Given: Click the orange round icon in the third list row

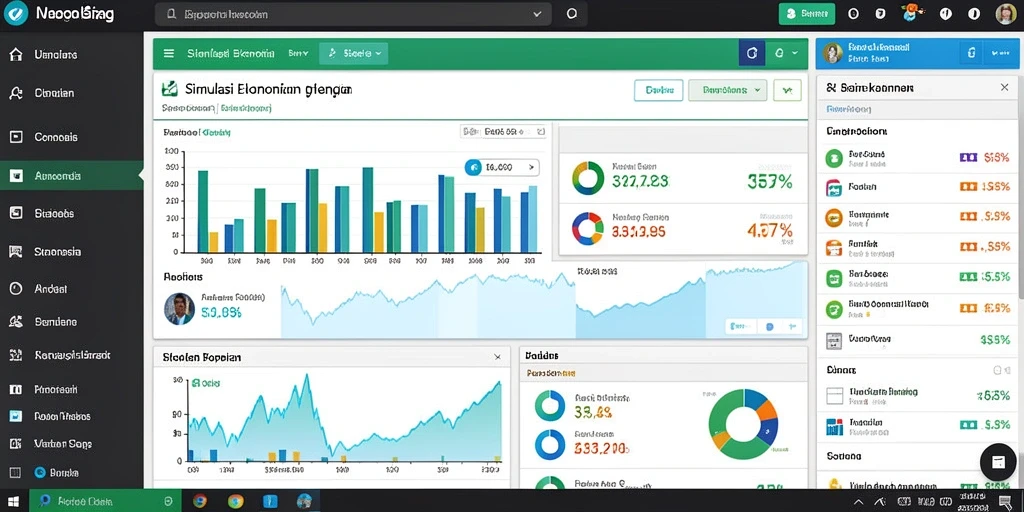Looking at the screenshot, I should (x=834, y=217).
